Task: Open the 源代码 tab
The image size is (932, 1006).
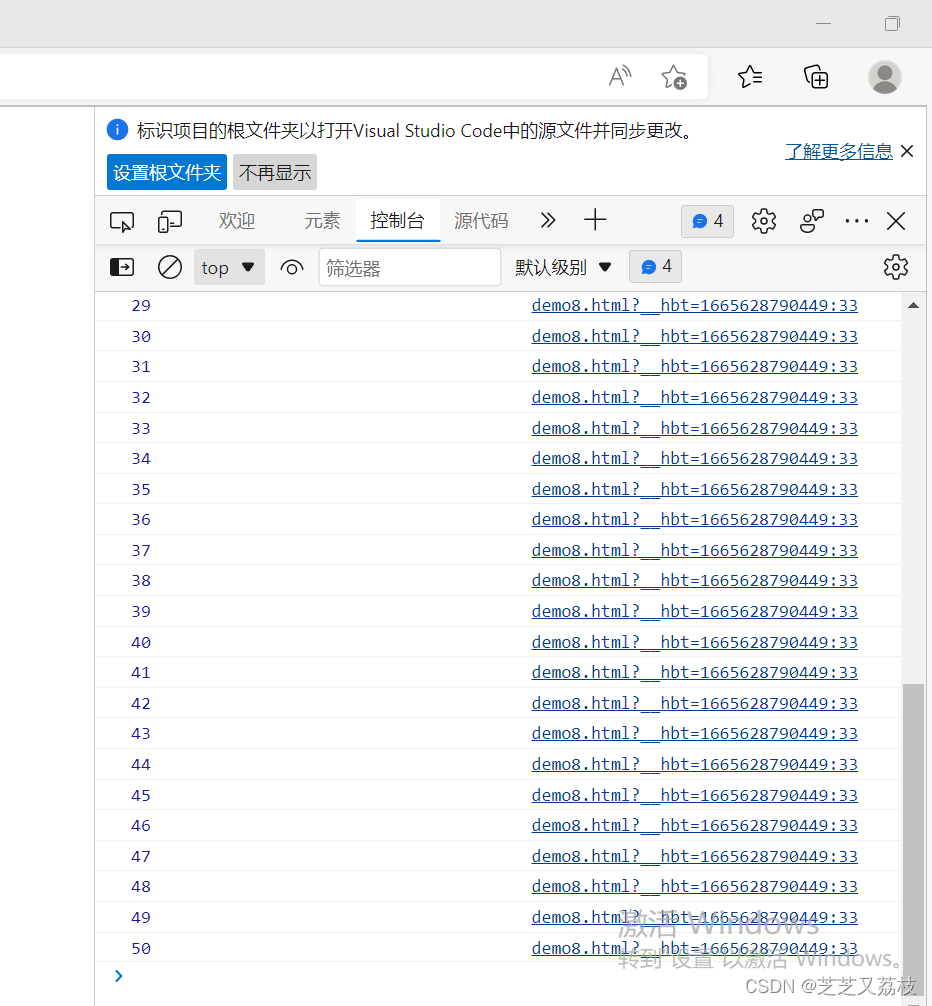Action: [x=481, y=221]
